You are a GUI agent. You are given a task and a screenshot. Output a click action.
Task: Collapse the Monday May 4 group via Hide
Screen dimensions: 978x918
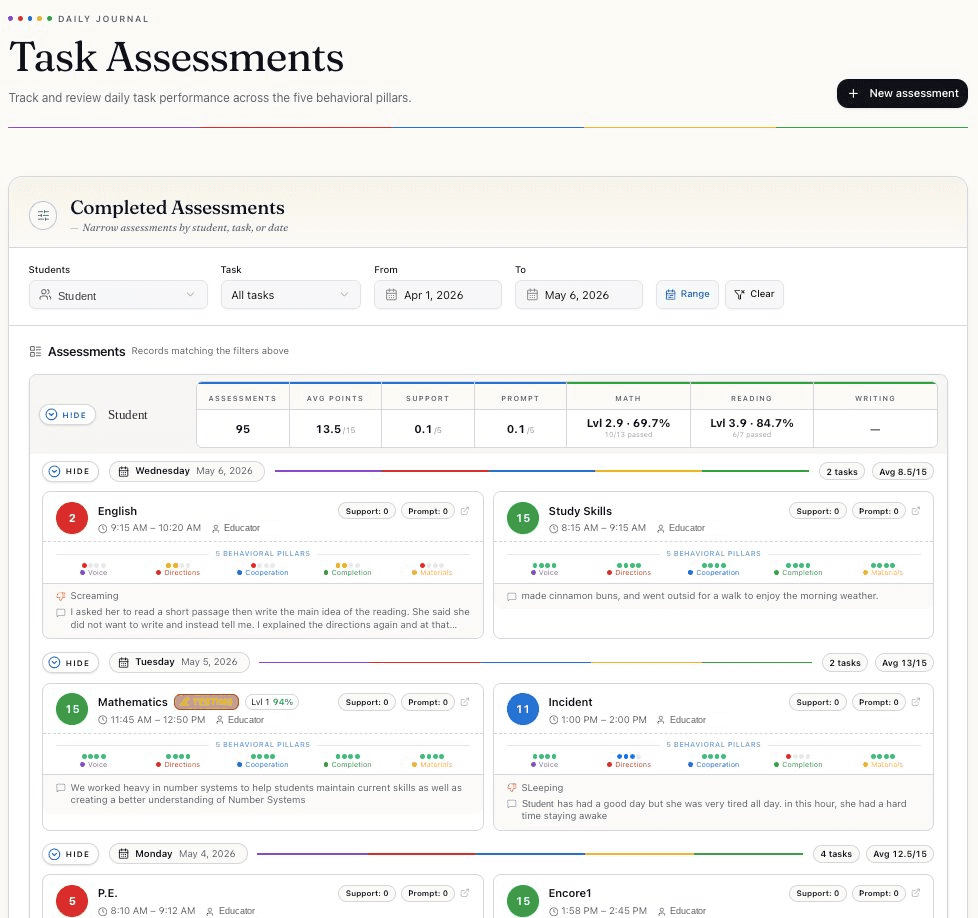70,854
